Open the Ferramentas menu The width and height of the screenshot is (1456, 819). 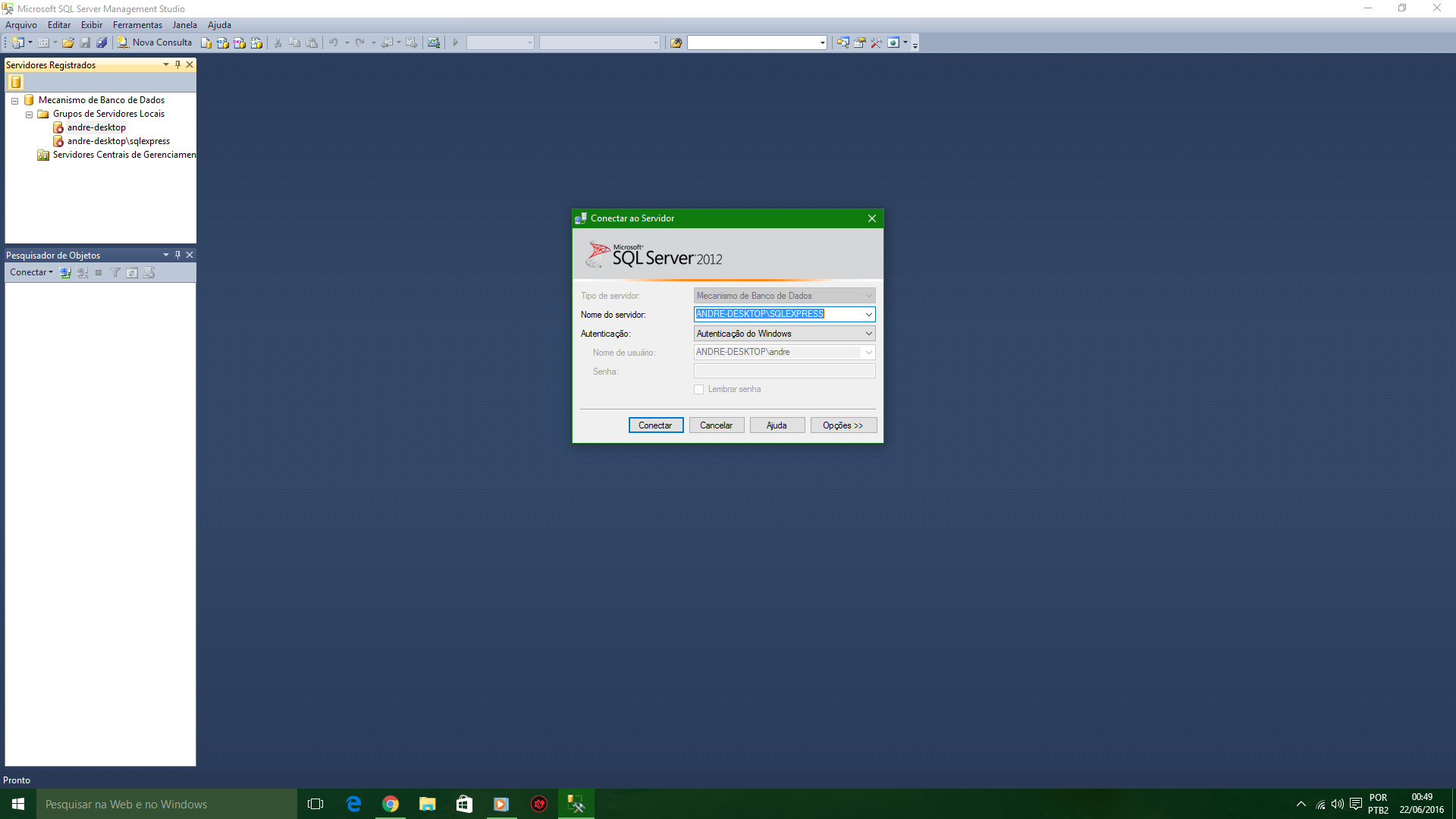(137, 25)
